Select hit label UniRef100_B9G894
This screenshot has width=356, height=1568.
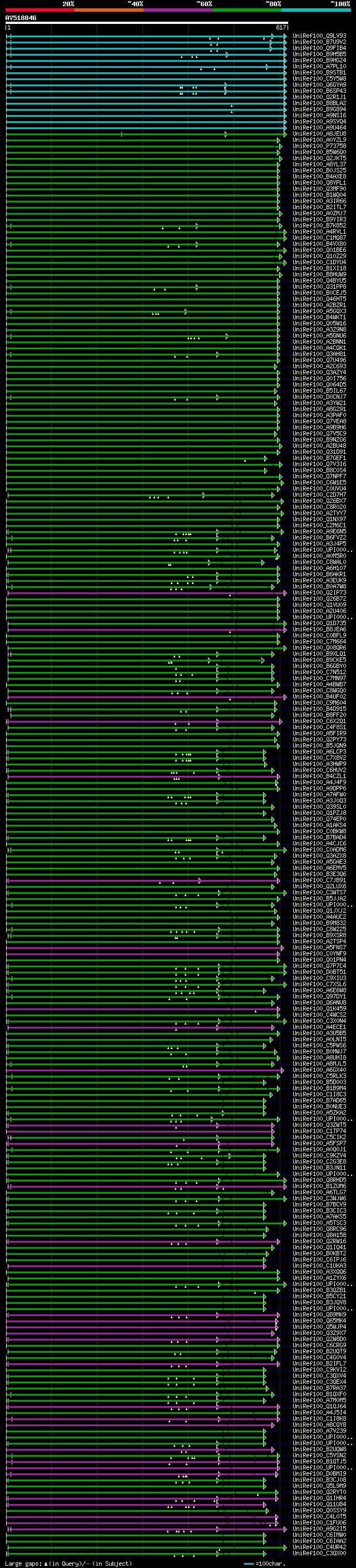click(319, 109)
